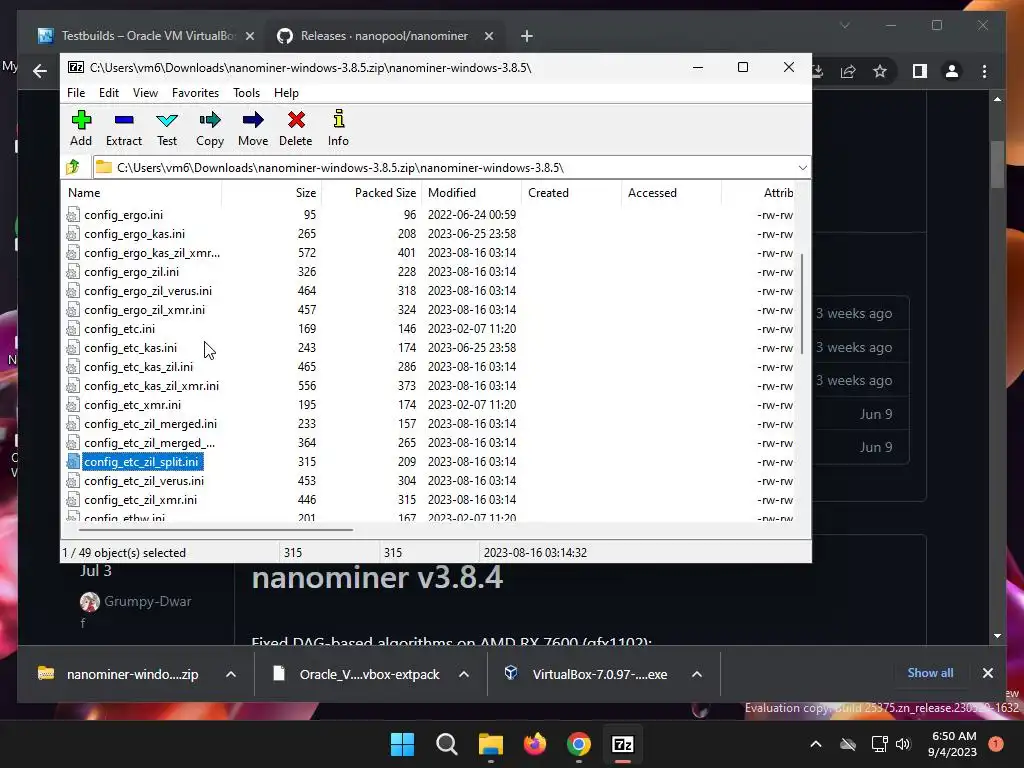
Task: Select config_ergo.ini file
Action: (x=123, y=215)
